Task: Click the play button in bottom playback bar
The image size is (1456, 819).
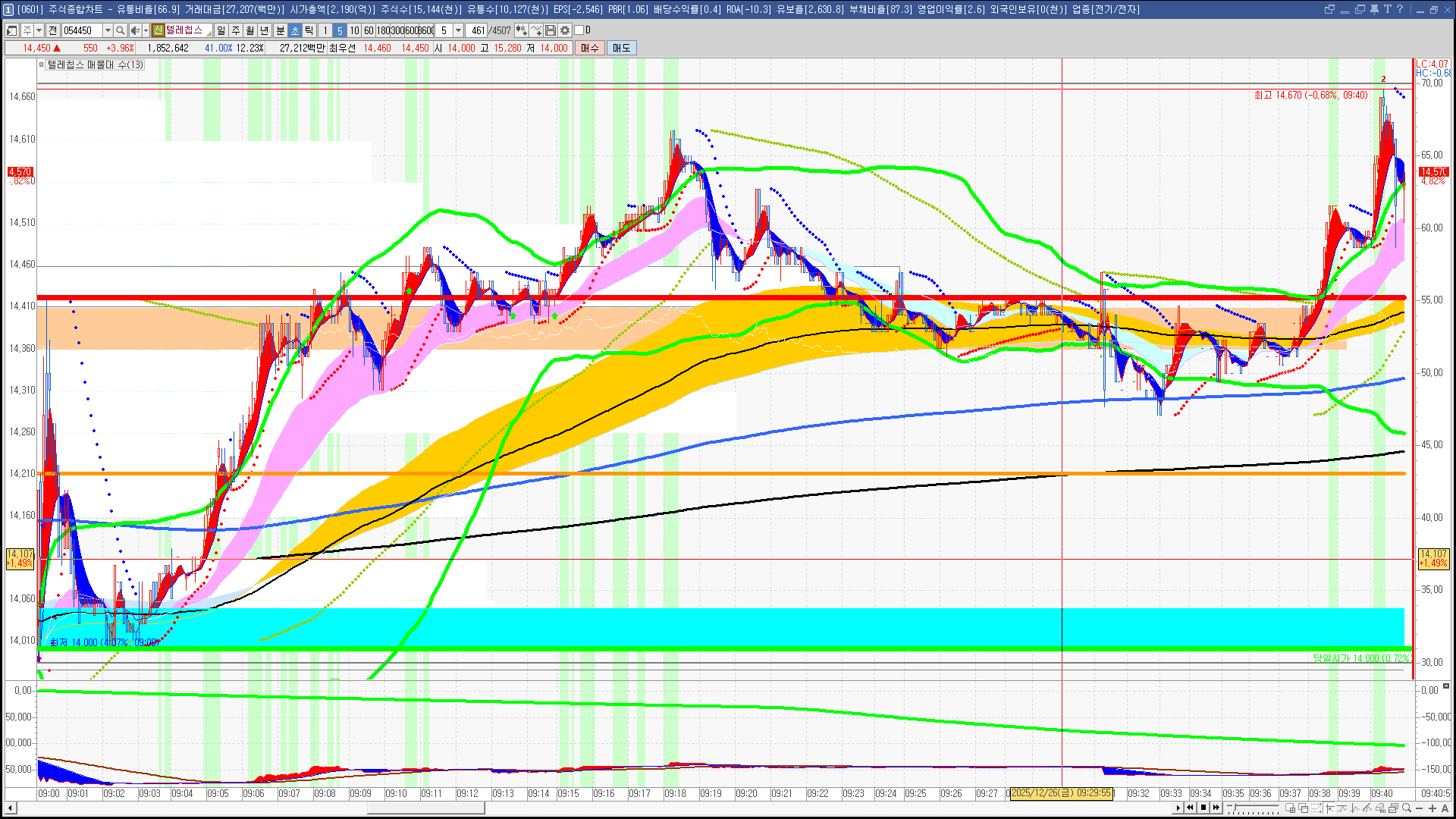Action: [x=1178, y=808]
